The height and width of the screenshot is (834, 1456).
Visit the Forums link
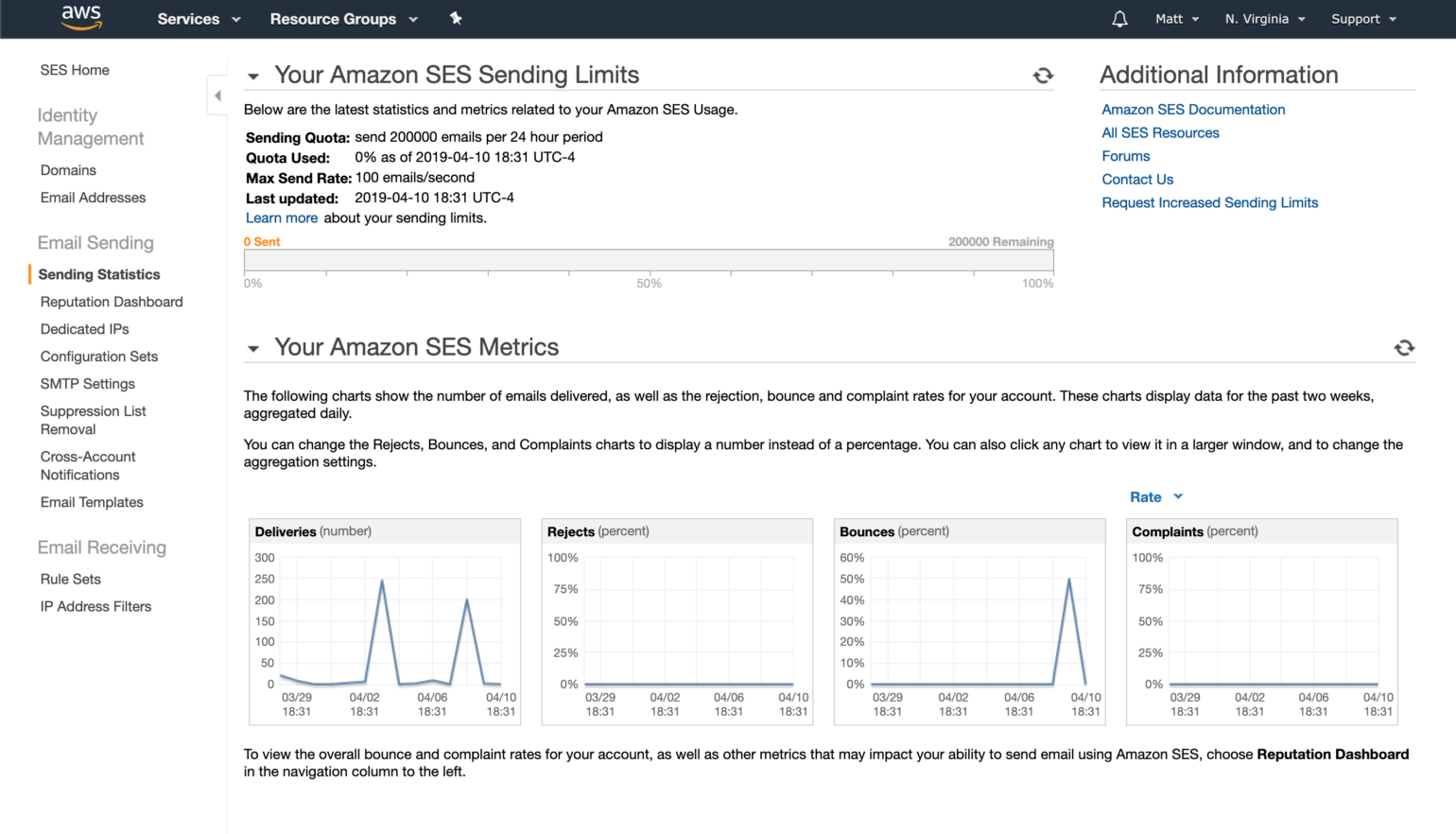click(x=1126, y=156)
